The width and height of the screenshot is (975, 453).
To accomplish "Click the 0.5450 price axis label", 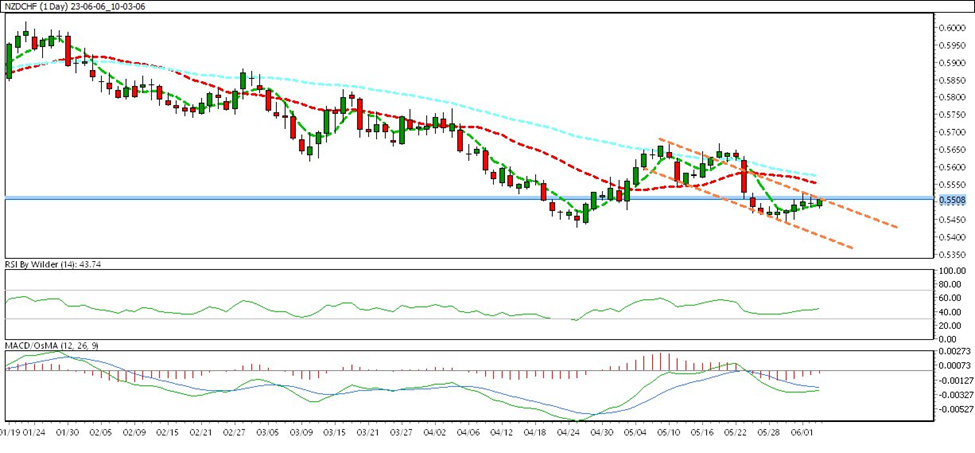I will 951,219.
